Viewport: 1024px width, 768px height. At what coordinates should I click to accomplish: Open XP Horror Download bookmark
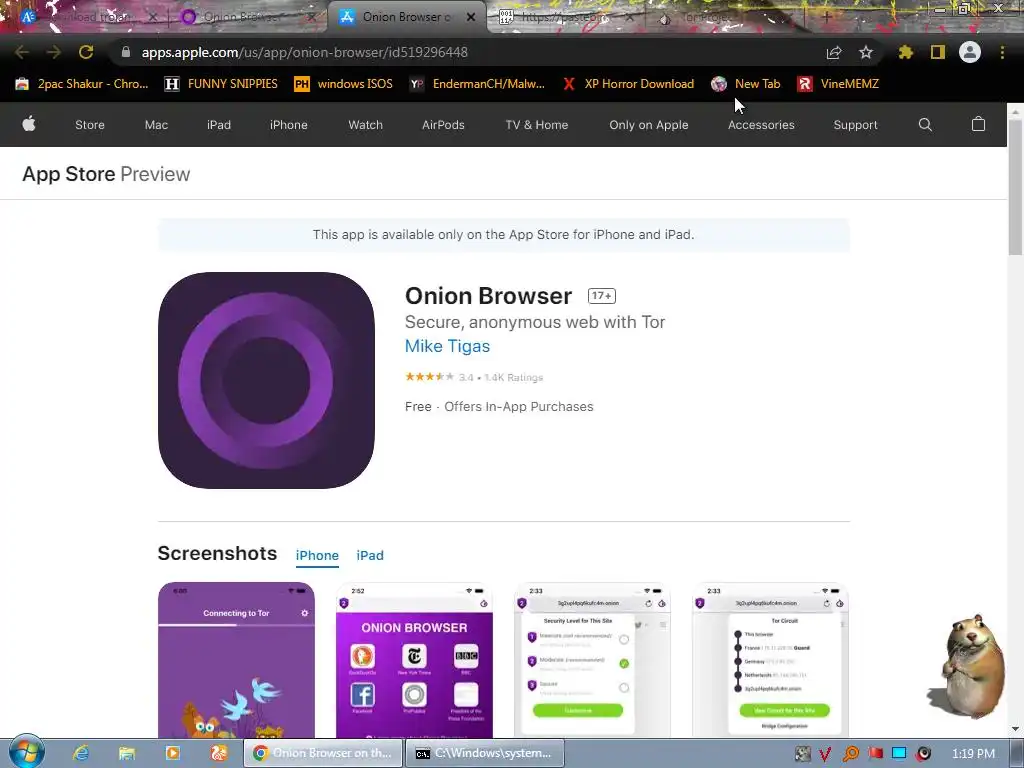coord(628,84)
